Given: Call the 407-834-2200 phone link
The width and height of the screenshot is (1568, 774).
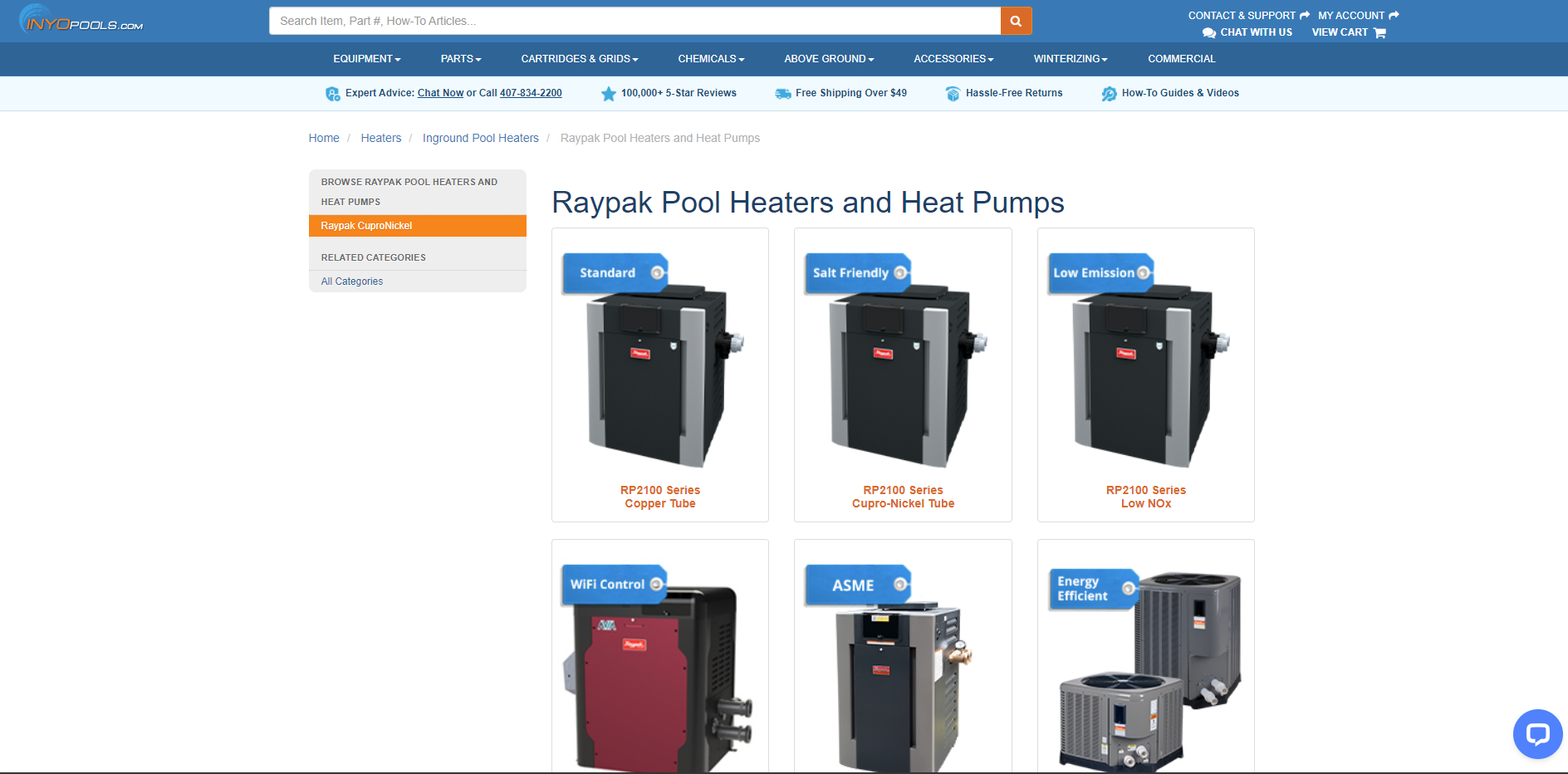Looking at the screenshot, I should coord(531,93).
